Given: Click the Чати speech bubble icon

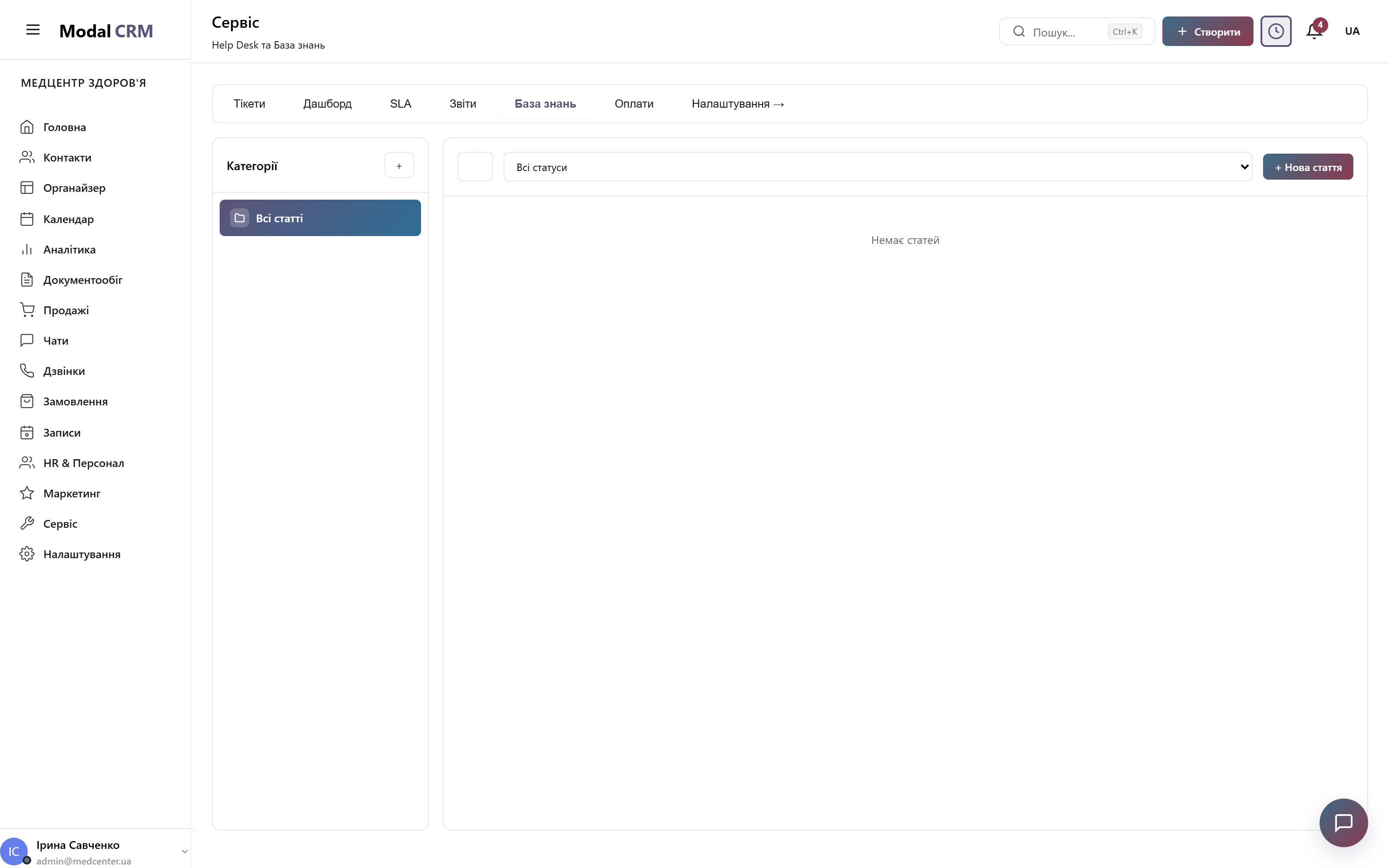Looking at the screenshot, I should 27,340.
